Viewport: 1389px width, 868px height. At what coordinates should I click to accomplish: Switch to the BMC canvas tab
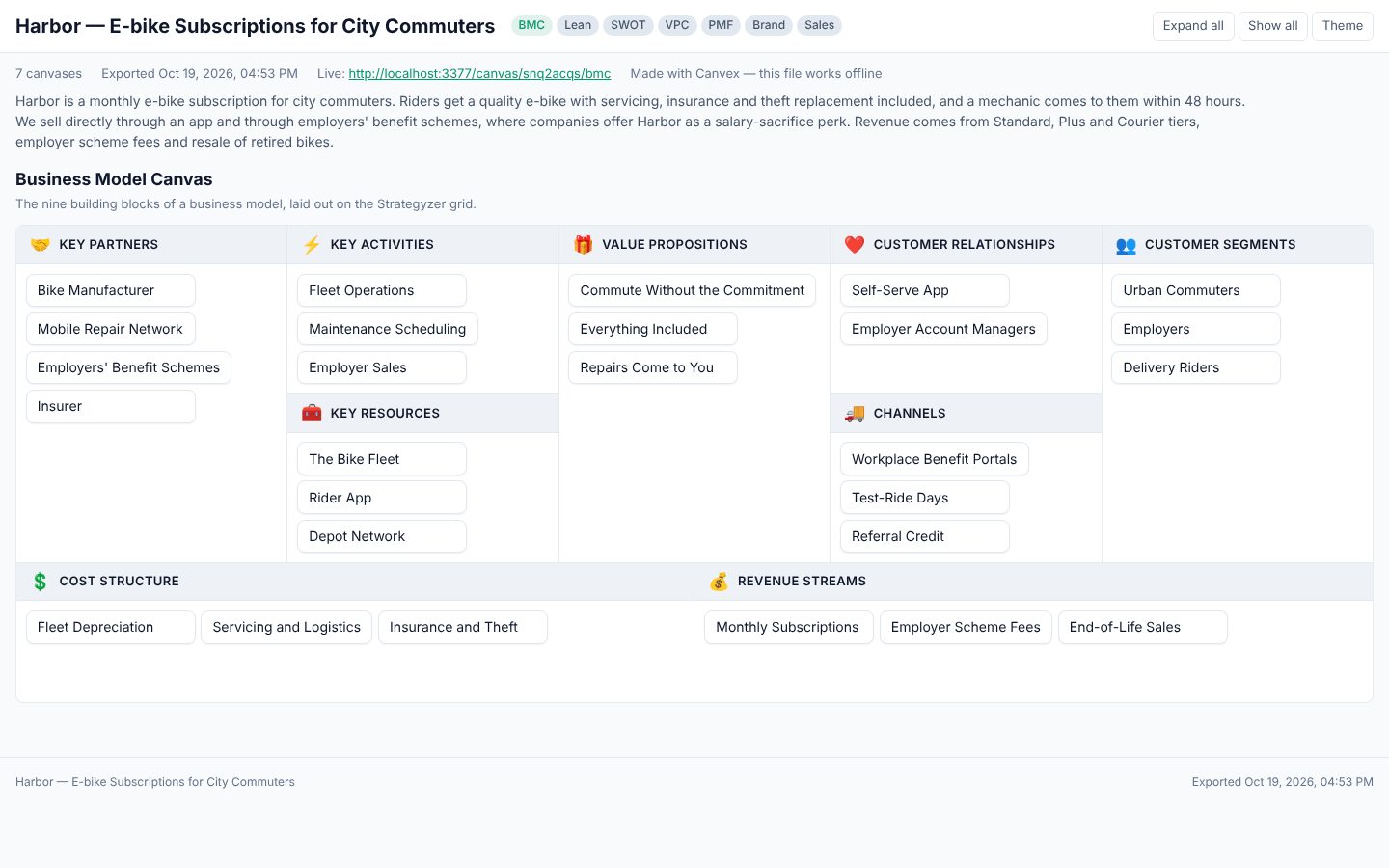[531, 25]
